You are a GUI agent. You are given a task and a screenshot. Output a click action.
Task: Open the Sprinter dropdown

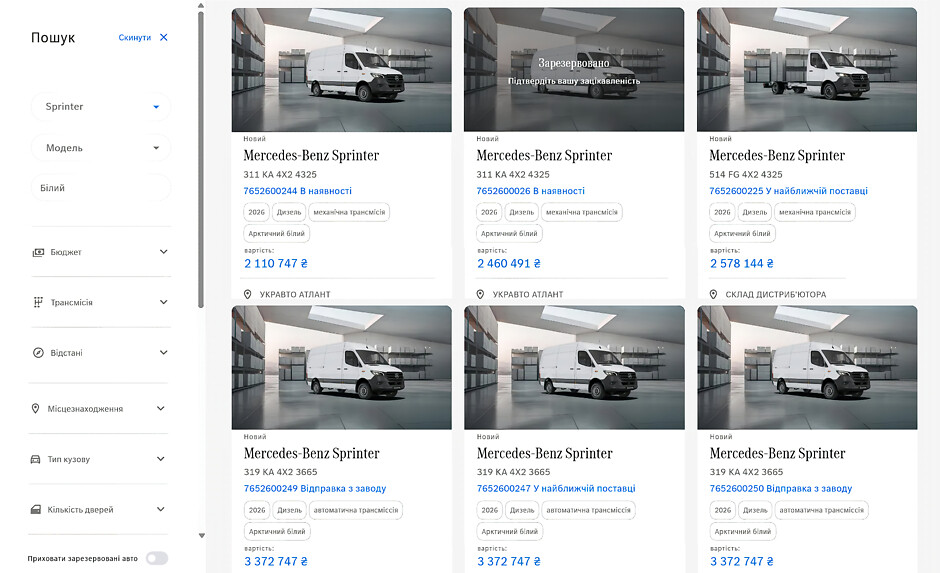(x=101, y=107)
